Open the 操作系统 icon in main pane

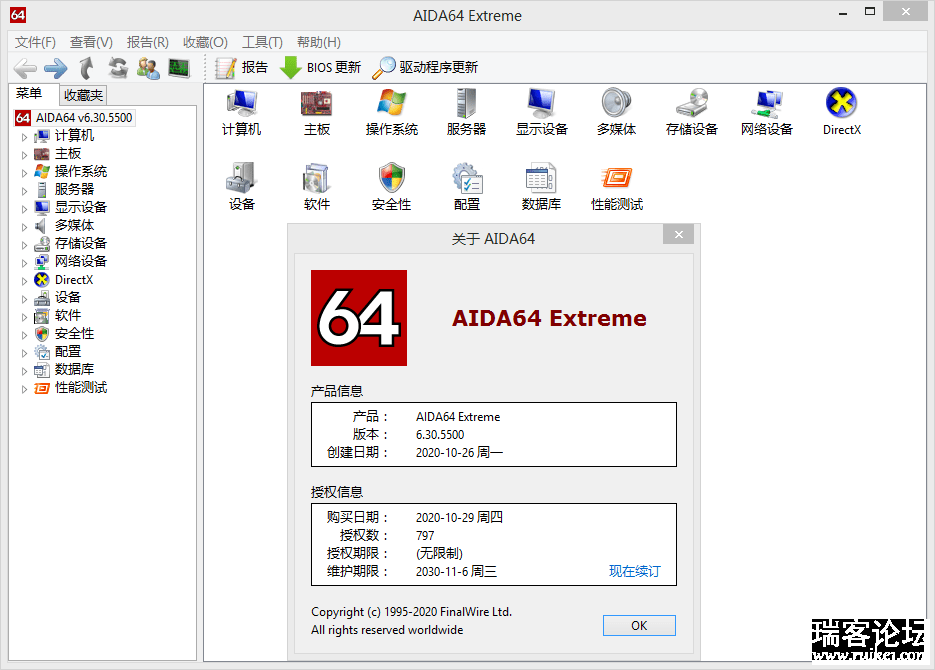point(392,113)
